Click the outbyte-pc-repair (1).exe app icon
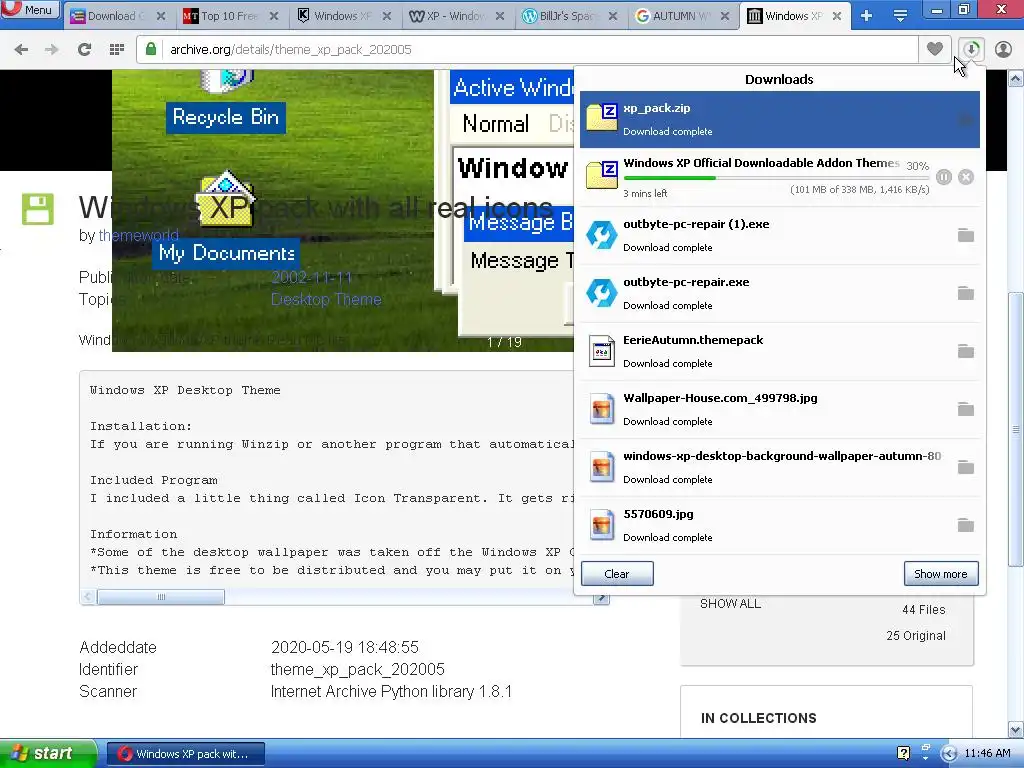 601,235
